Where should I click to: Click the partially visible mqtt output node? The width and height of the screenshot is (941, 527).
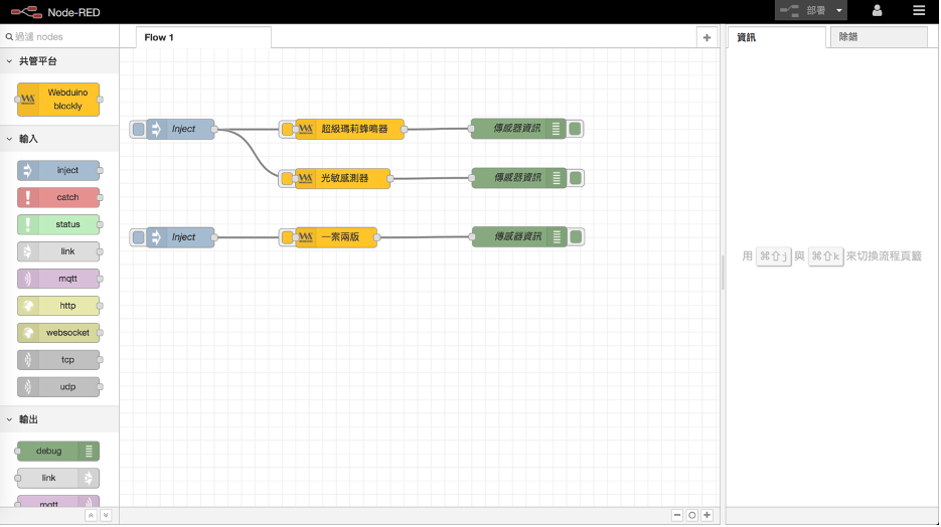(x=58, y=502)
